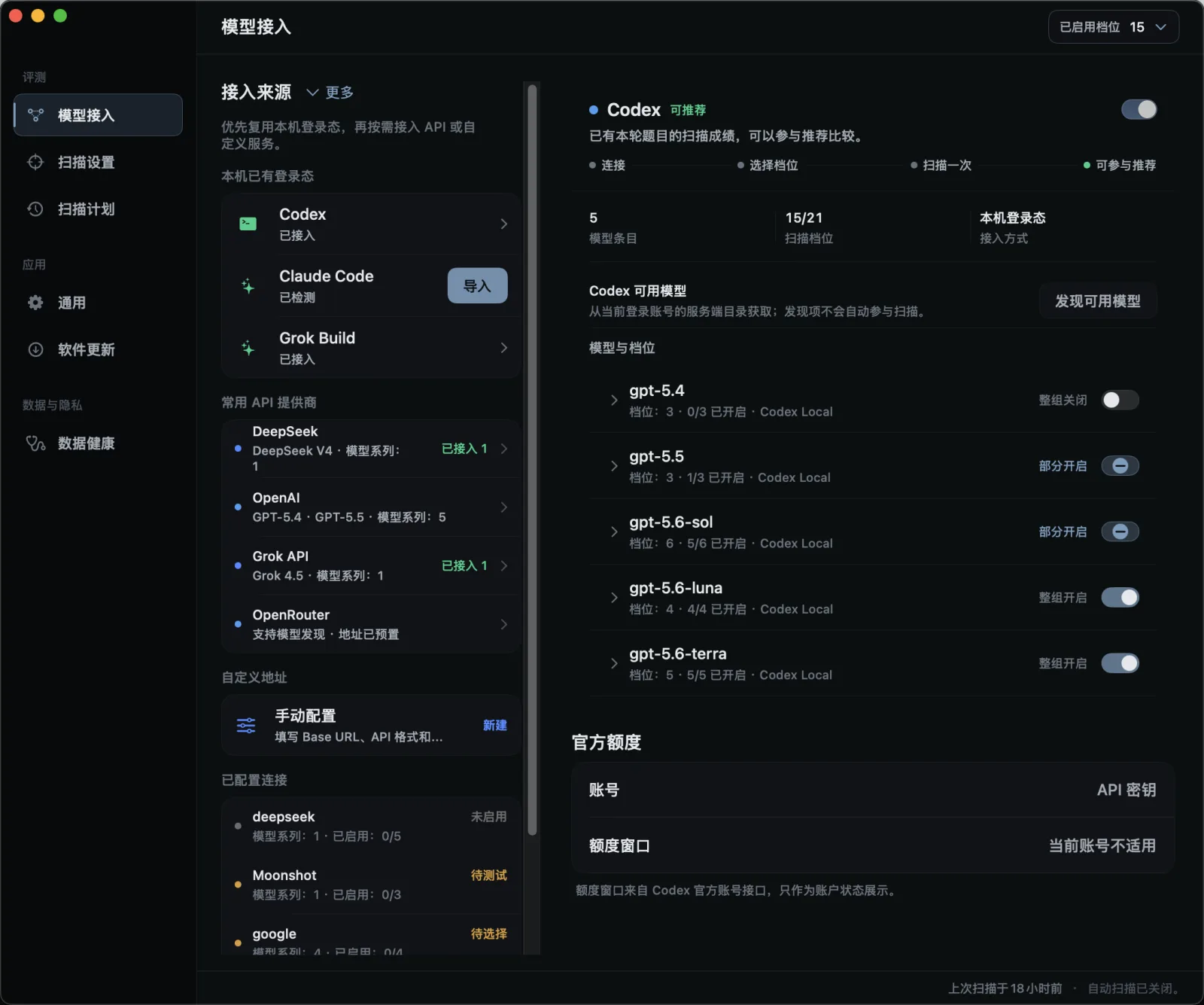Click the 扫描一次 step indicator
Screen dimensions: 1204x1005
941,165
